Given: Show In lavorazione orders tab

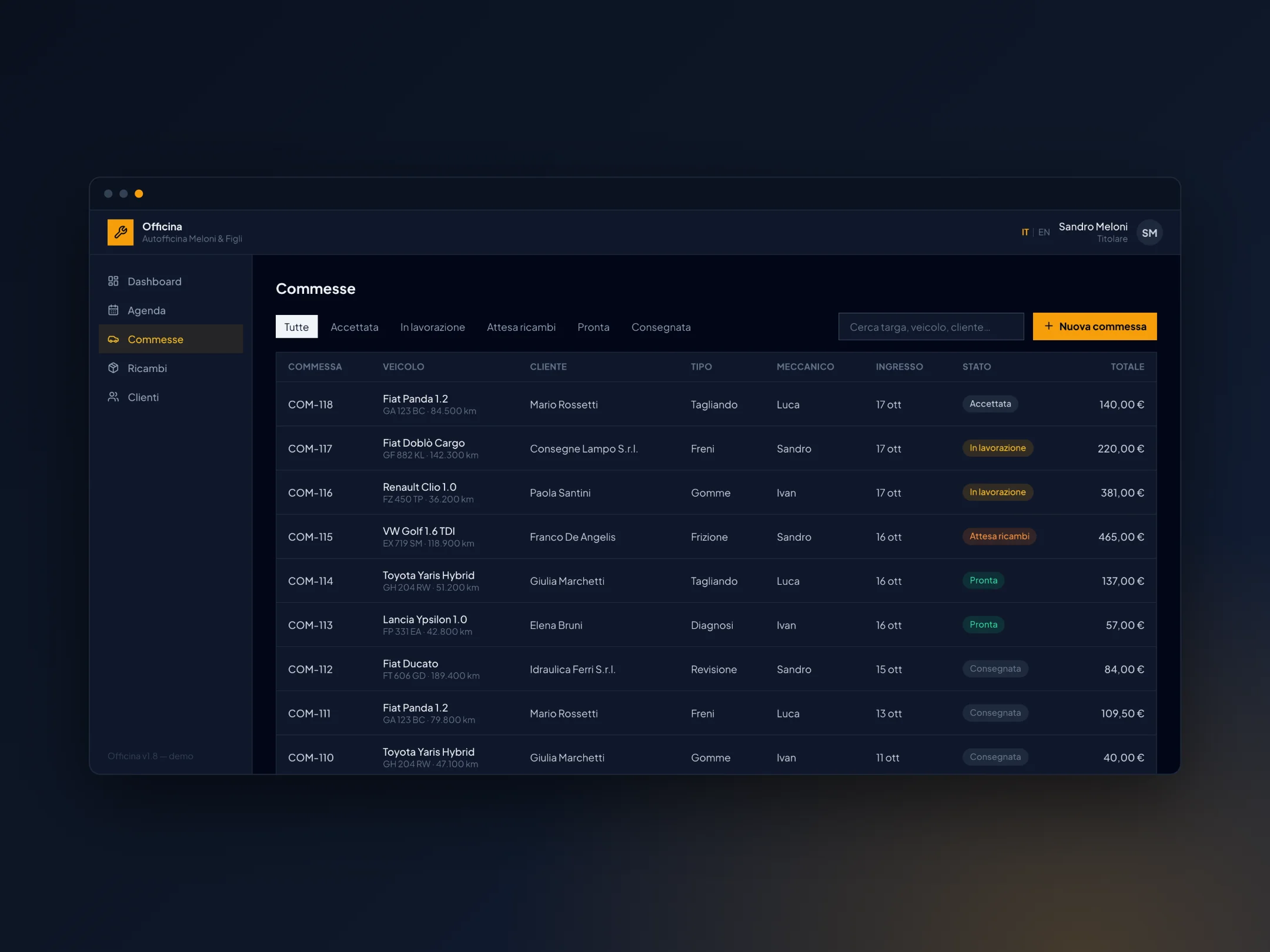Looking at the screenshot, I should pos(433,327).
